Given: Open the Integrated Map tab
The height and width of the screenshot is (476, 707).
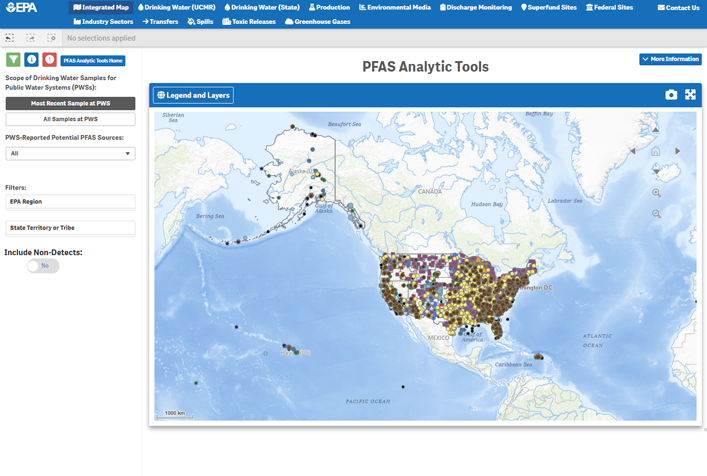Looking at the screenshot, I should point(101,7).
